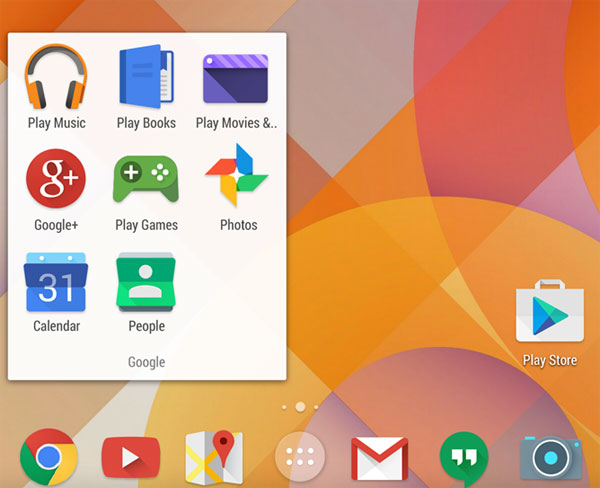
Task: Tap the "Play Games" label text
Action: pyautogui.click(x=147, y=225)
